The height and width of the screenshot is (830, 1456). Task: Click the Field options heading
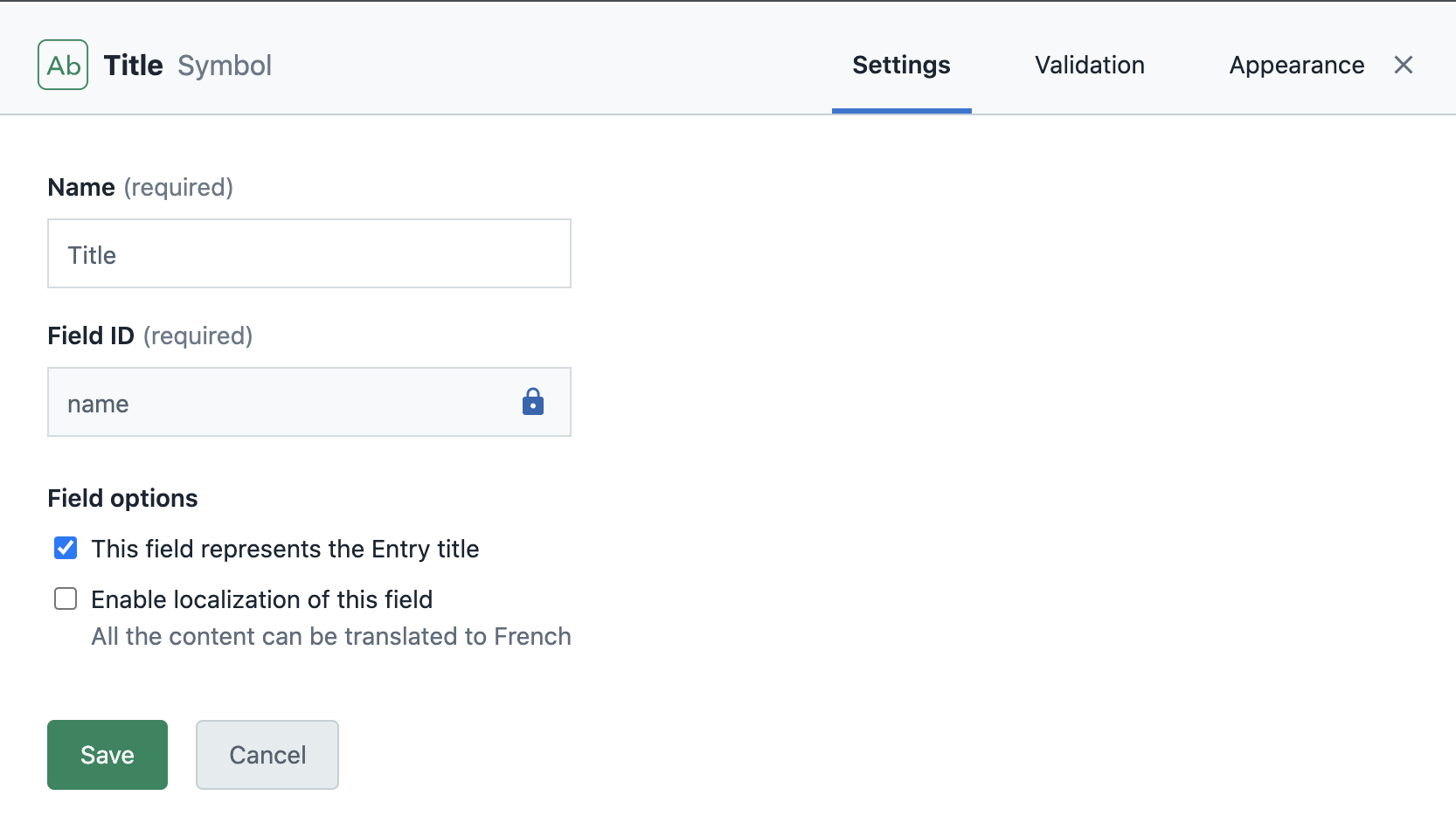point(122,498)
